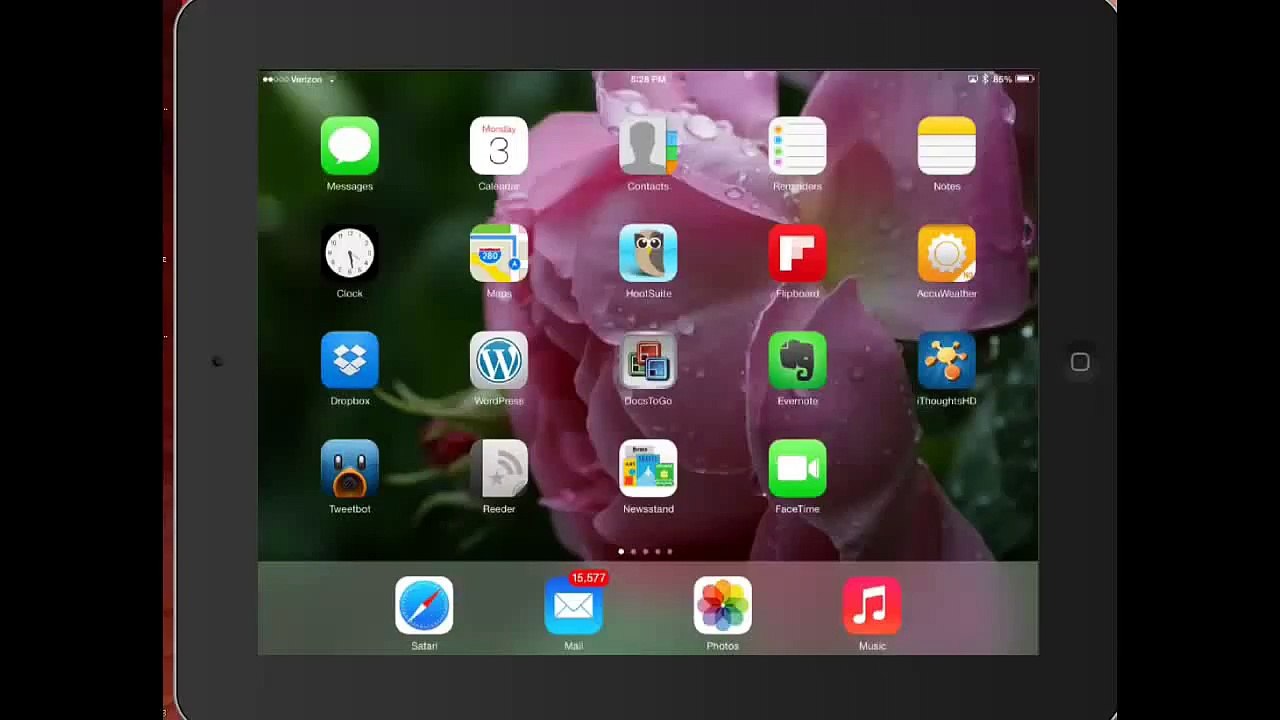Image resolution: width=1280 pixels, height=720 pixels.
Task: Click the iPad Home button on bezel
Action: click(1080, 362)
